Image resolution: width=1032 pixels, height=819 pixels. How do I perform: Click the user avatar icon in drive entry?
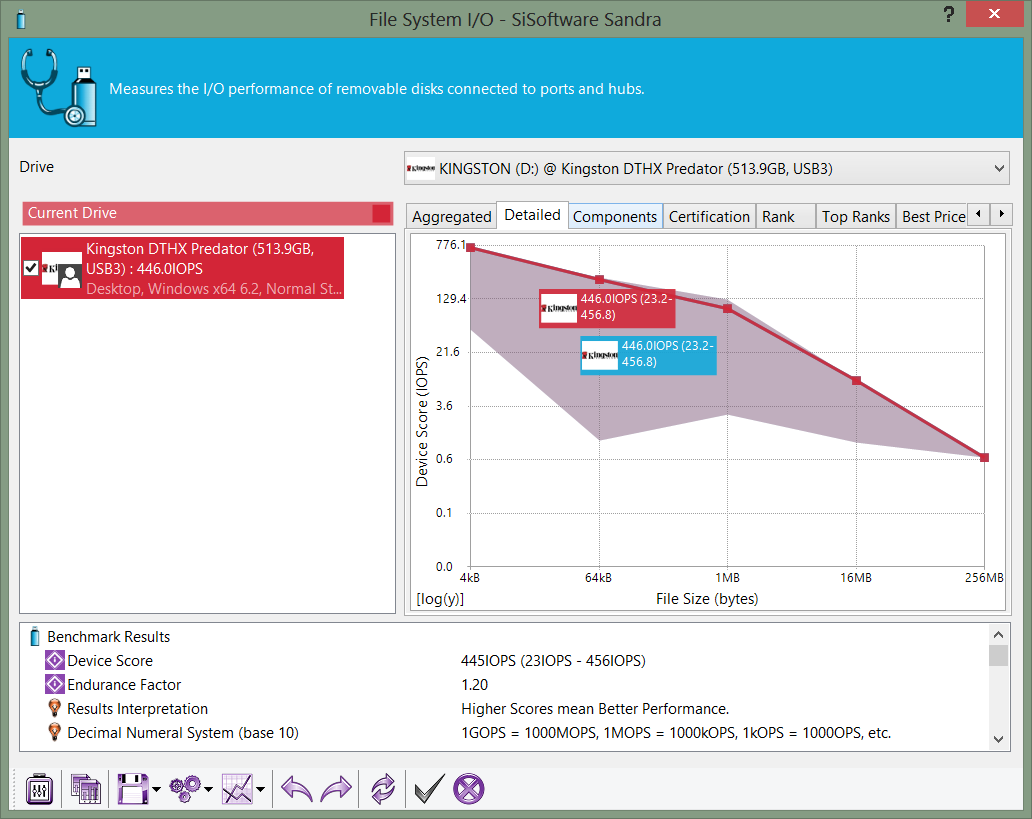click(x=70, y=276)
